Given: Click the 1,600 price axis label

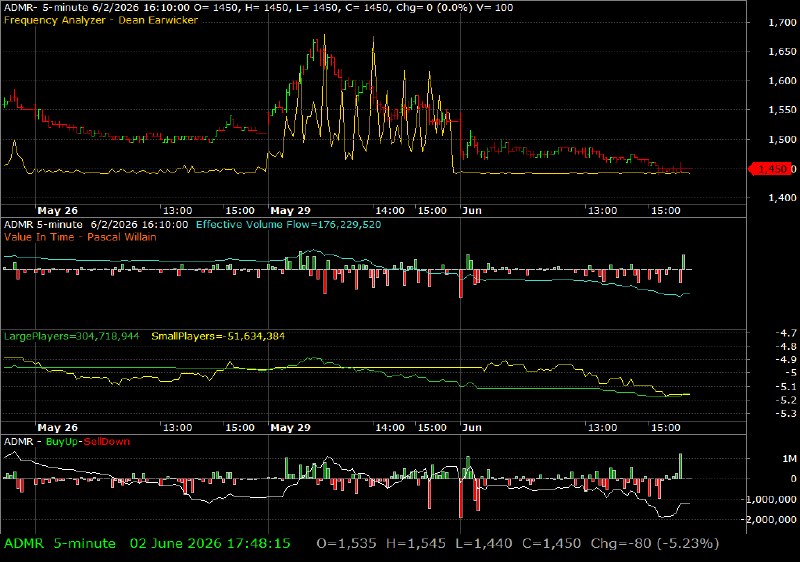Looking at the screenshot, I should pos(782,81).
